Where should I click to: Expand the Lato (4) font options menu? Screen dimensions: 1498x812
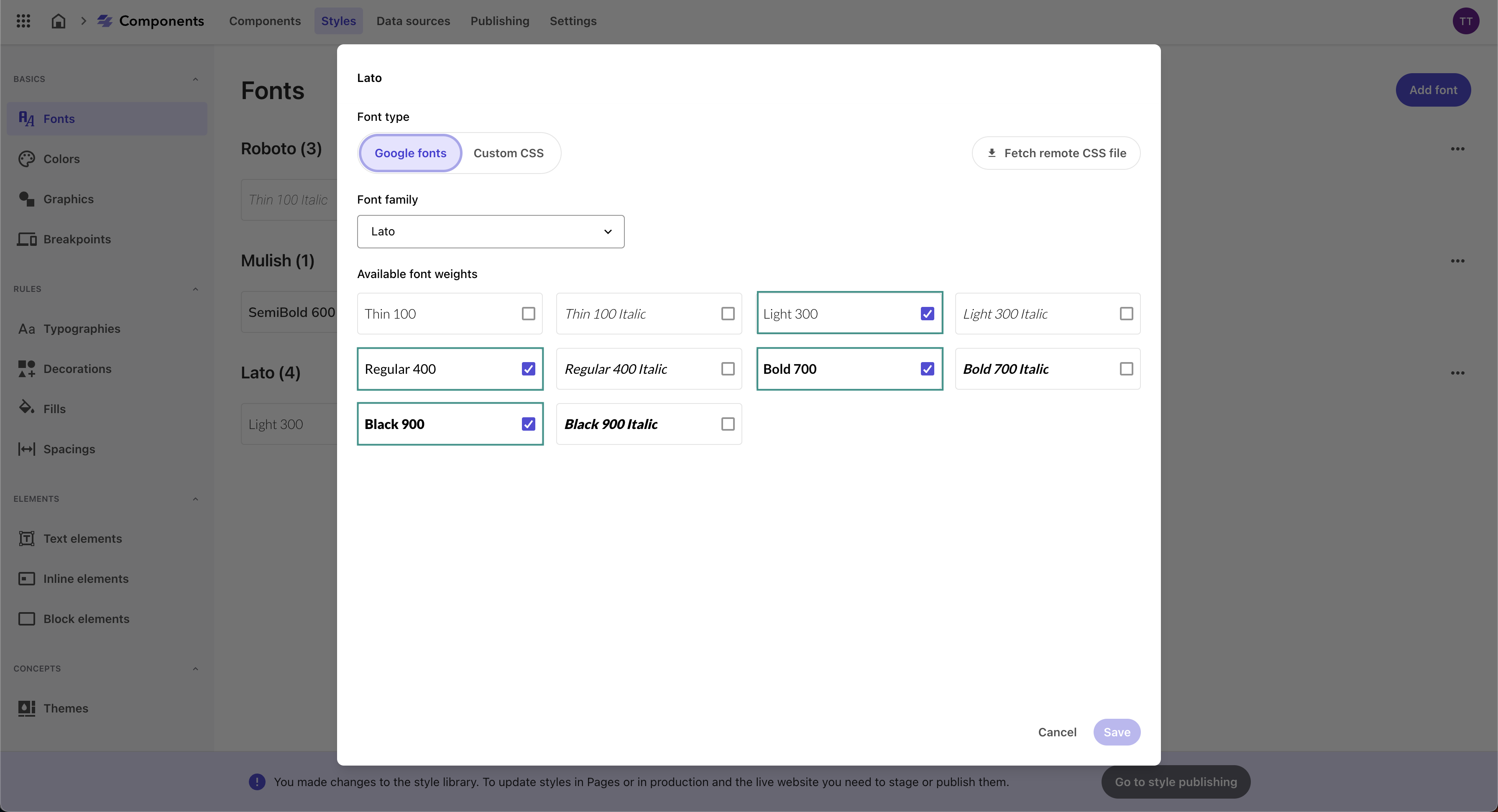[x=1458, y=373]
